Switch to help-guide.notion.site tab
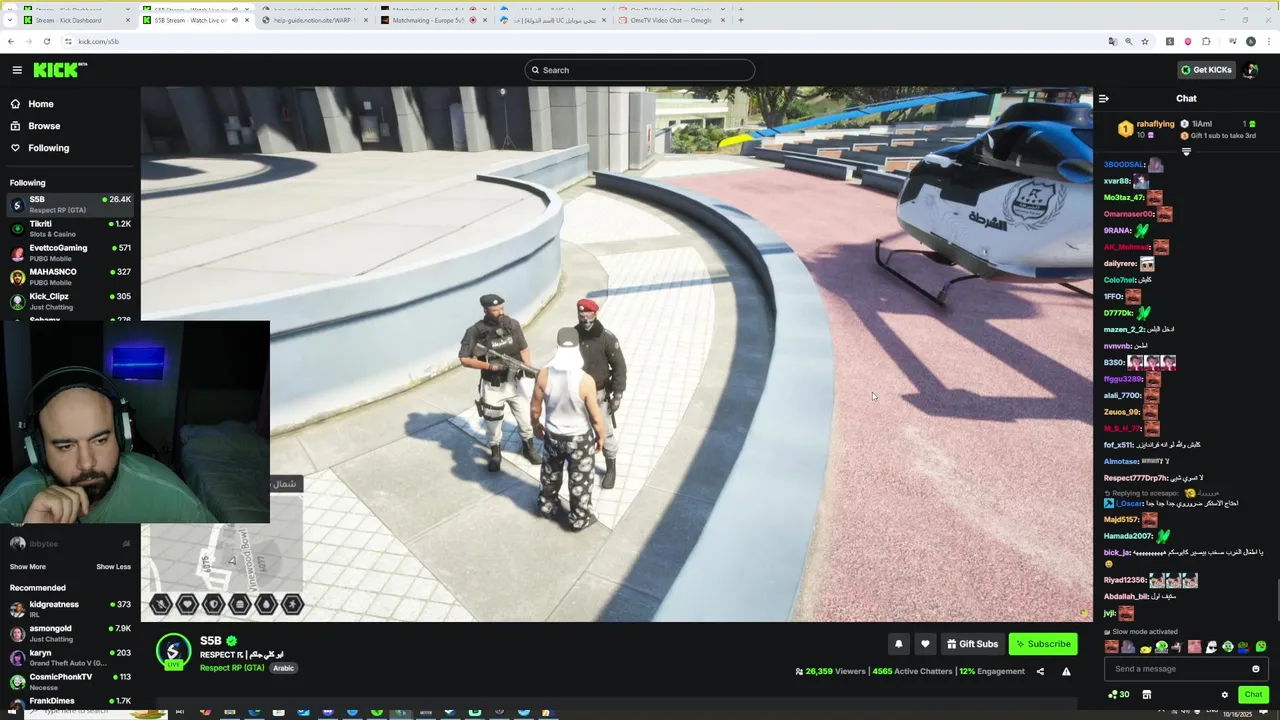This screenshot has height=720, width=1280. [x=313, y=20]
